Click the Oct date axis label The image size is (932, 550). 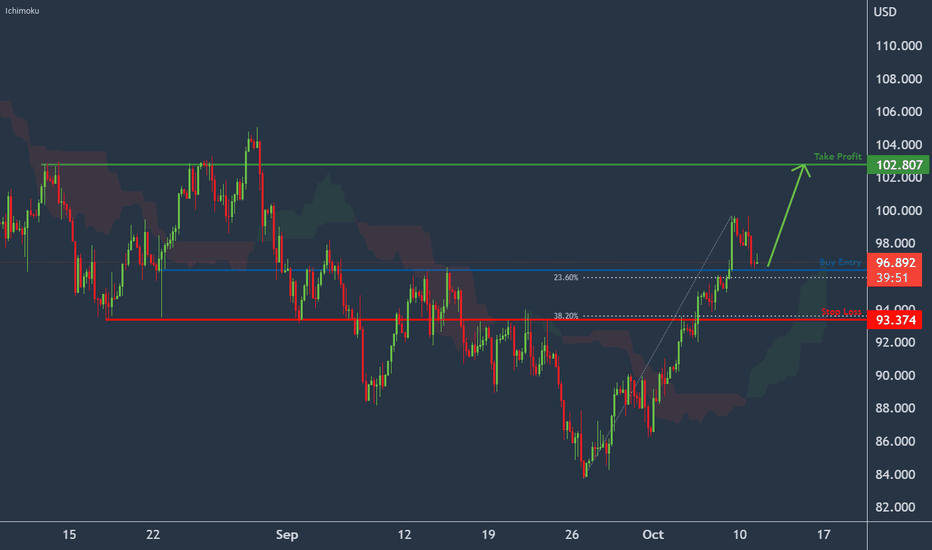tap(653, 535)
